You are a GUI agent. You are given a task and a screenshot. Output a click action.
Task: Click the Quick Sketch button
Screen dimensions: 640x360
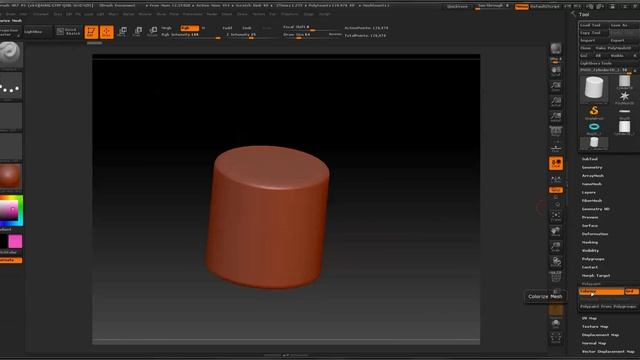69,31
